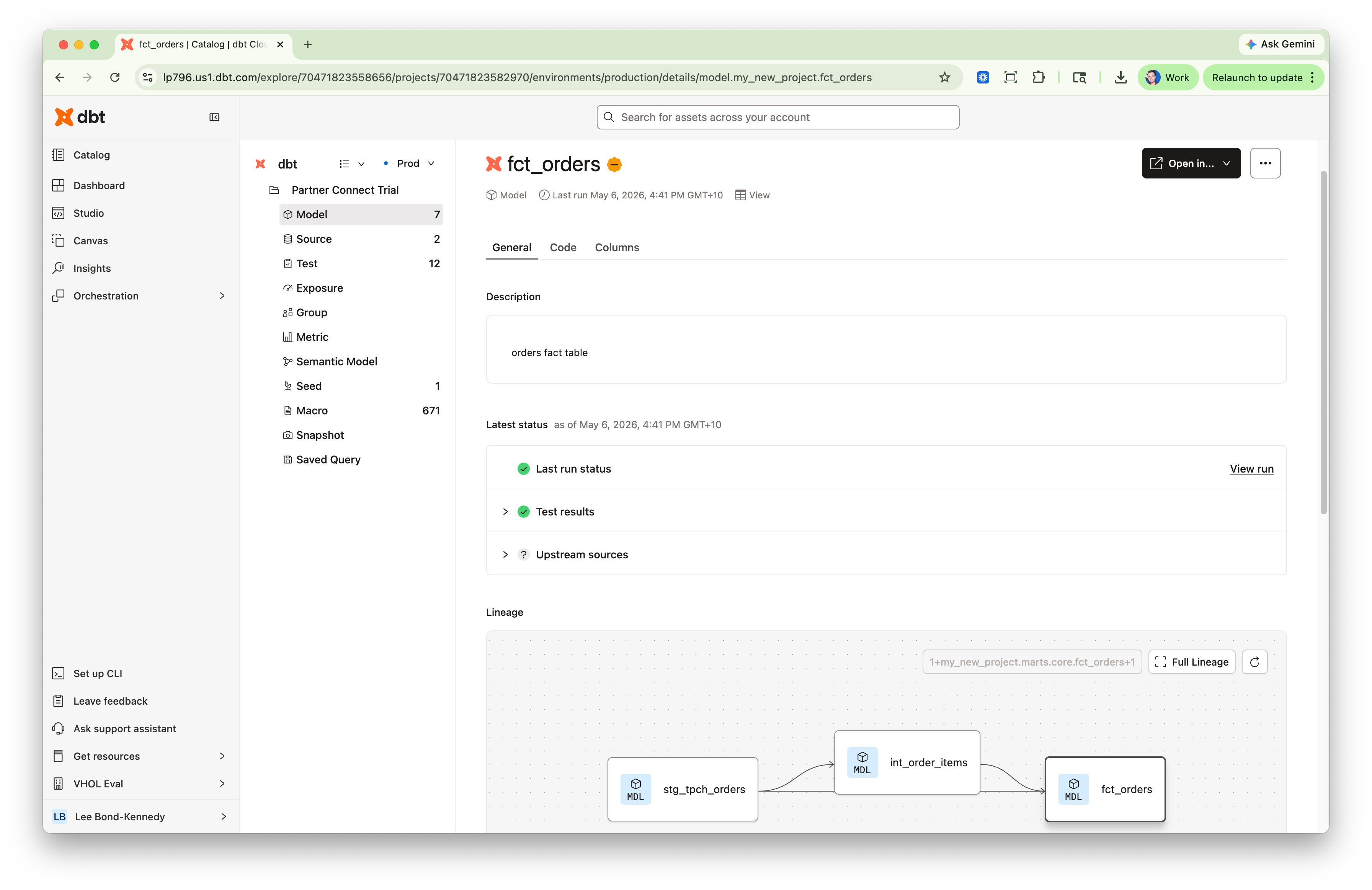This screenshot has height=890, width=1372.
Task: Select stg_tpch_orders lineage node
Action: pos(683,789)
